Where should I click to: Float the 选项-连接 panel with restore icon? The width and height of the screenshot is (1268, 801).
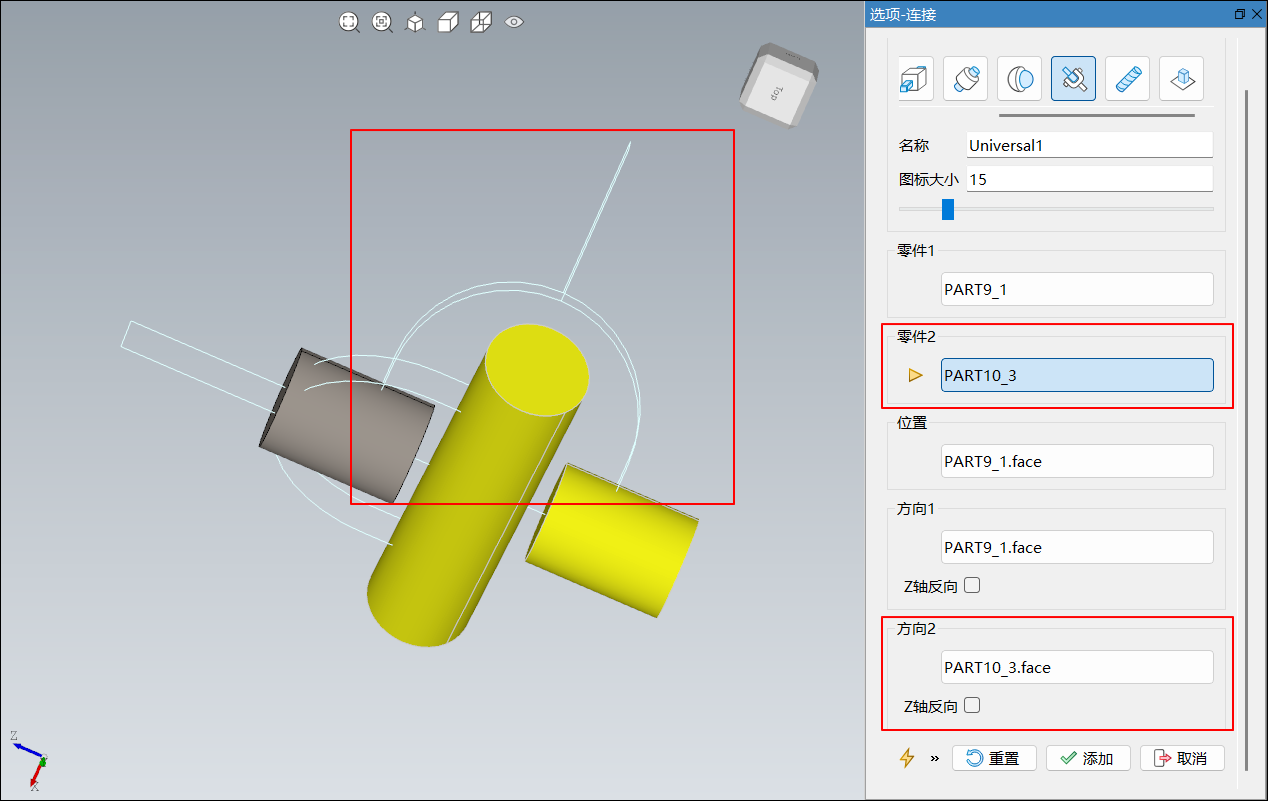pyautogui.click(x=1240, y=14)
